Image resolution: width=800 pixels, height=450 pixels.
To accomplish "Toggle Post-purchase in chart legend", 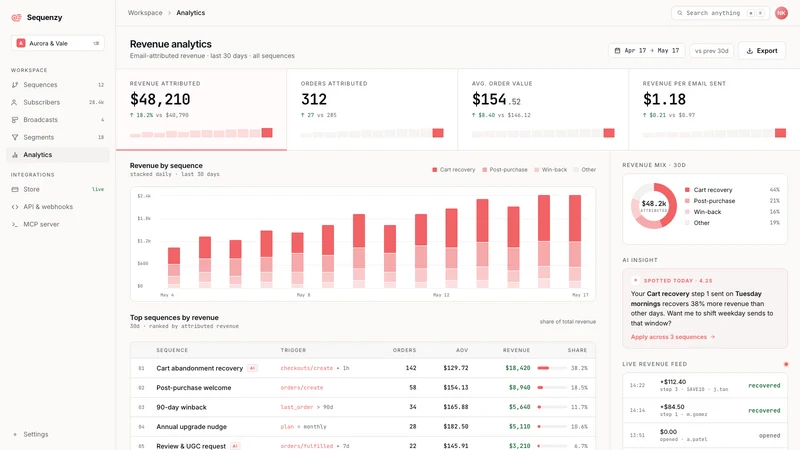I will tap(505, 169).
